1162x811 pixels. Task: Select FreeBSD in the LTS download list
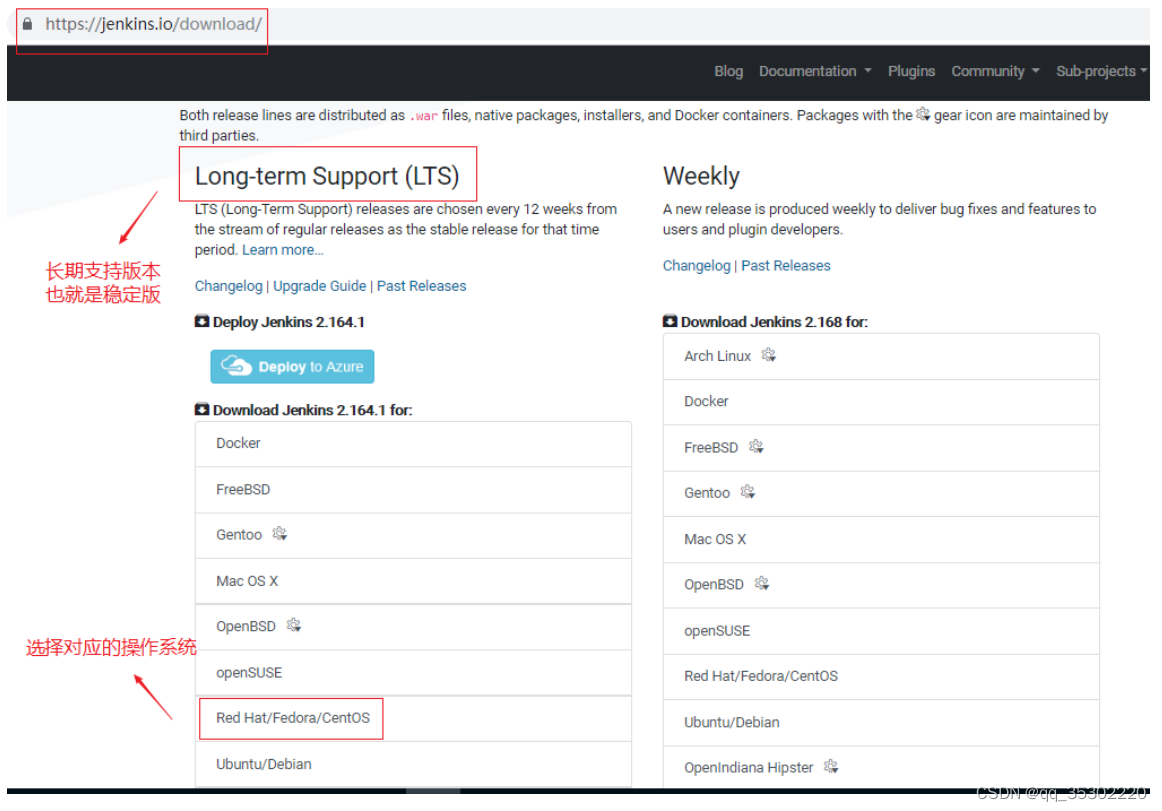point(413,490)
